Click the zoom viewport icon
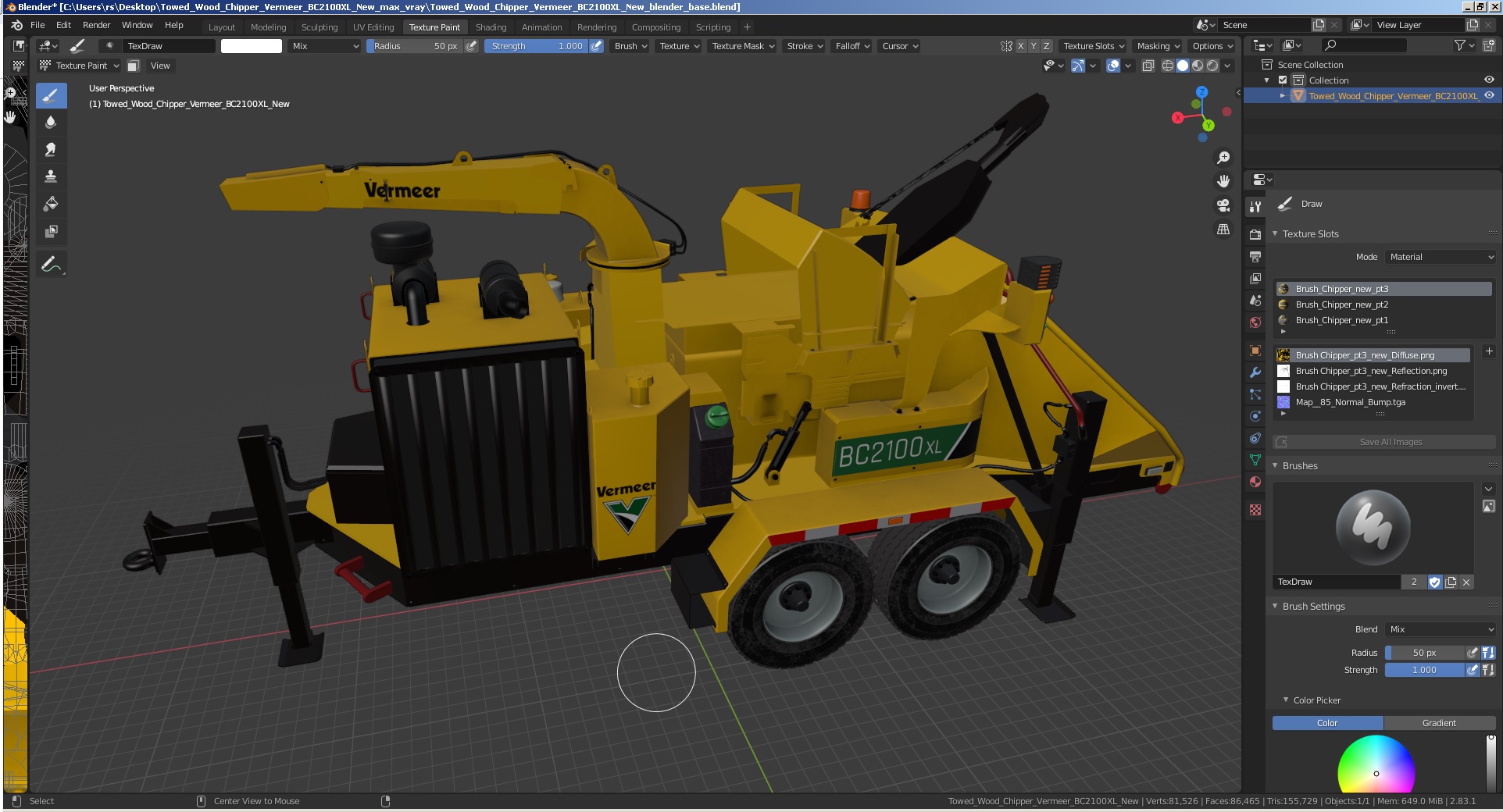This screenshot has height=812, width=1503. (1223, 158)
